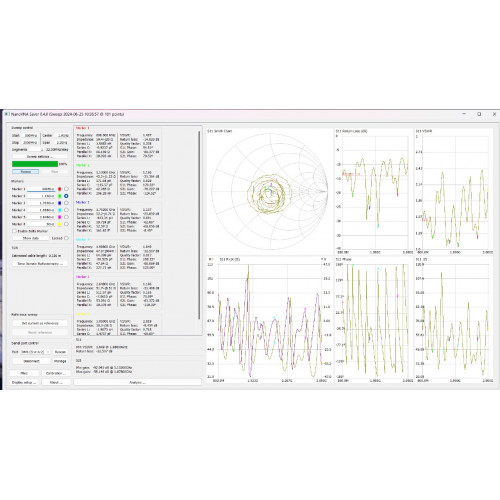Click the Marker 2 heading in data panel
Viewport: 500px width, 500px height.
click(x=83, y=165)
